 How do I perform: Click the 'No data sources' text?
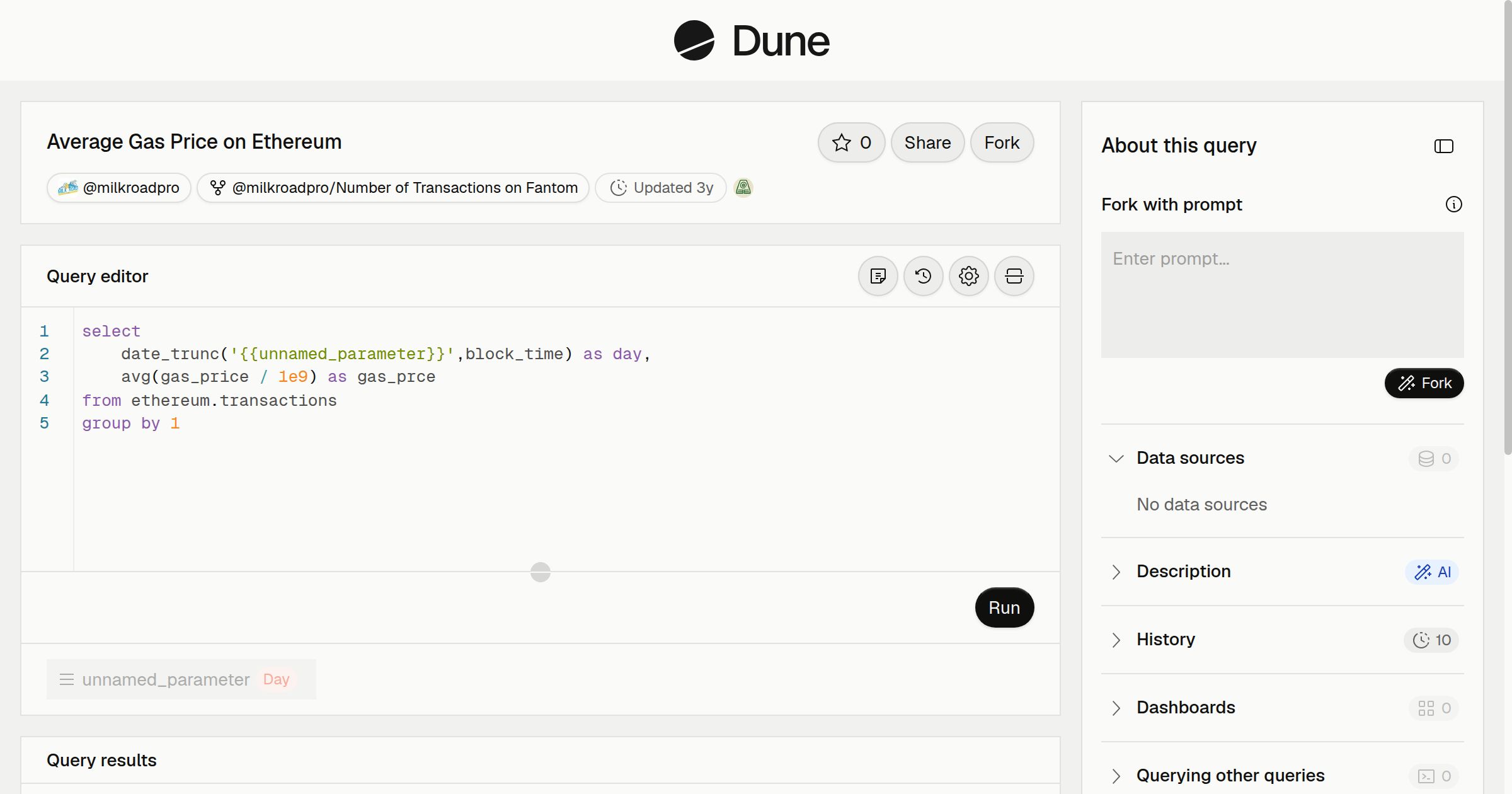[x=1201, y=504]
